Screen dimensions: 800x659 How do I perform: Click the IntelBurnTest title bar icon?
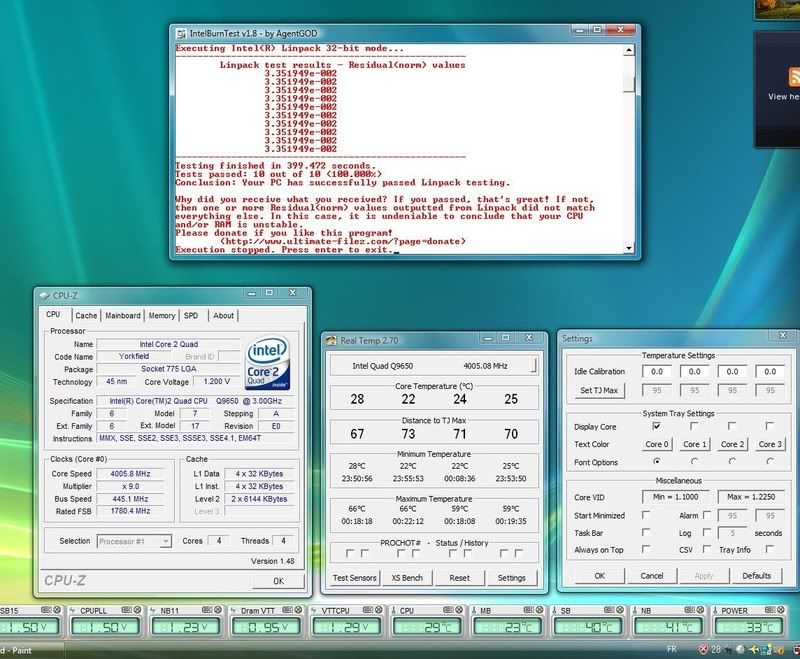pos(181,34)
